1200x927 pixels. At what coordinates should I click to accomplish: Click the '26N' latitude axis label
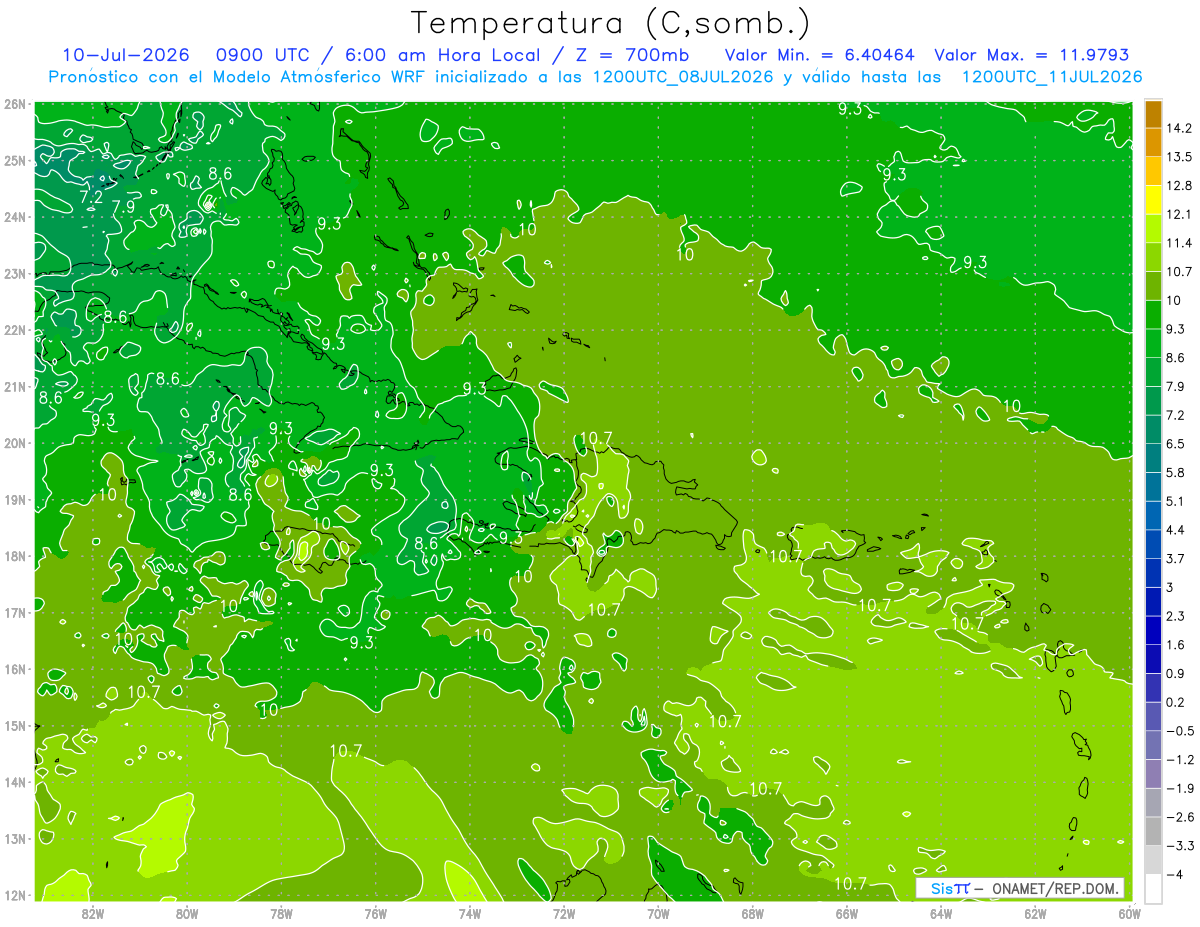tap(15, 104)
